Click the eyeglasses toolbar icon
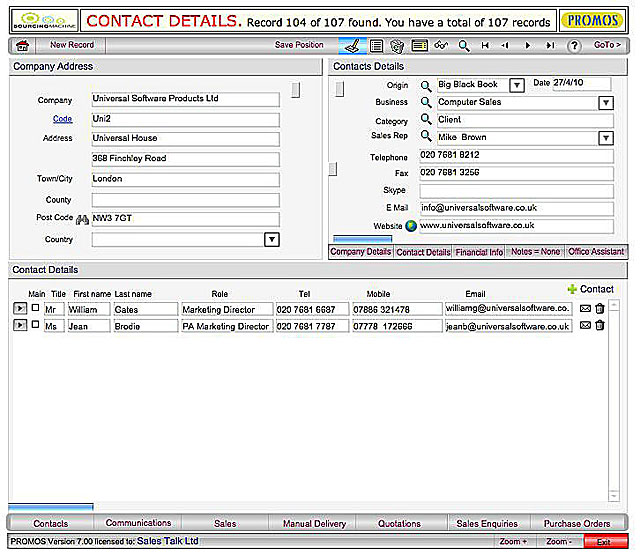The height and width of the screenshot is (554, 640). tap(441, 45)
